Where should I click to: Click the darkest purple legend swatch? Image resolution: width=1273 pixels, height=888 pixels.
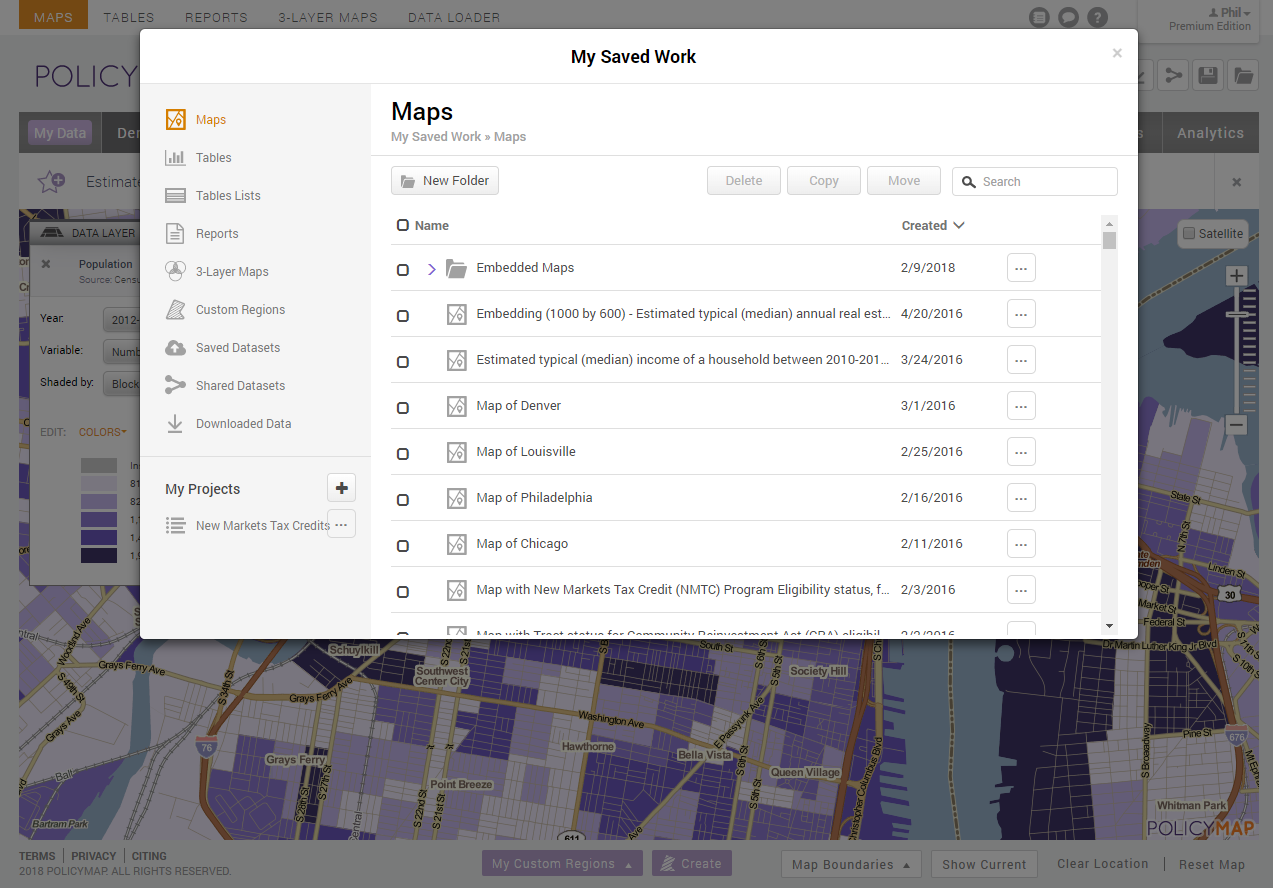tap(99, 555)
